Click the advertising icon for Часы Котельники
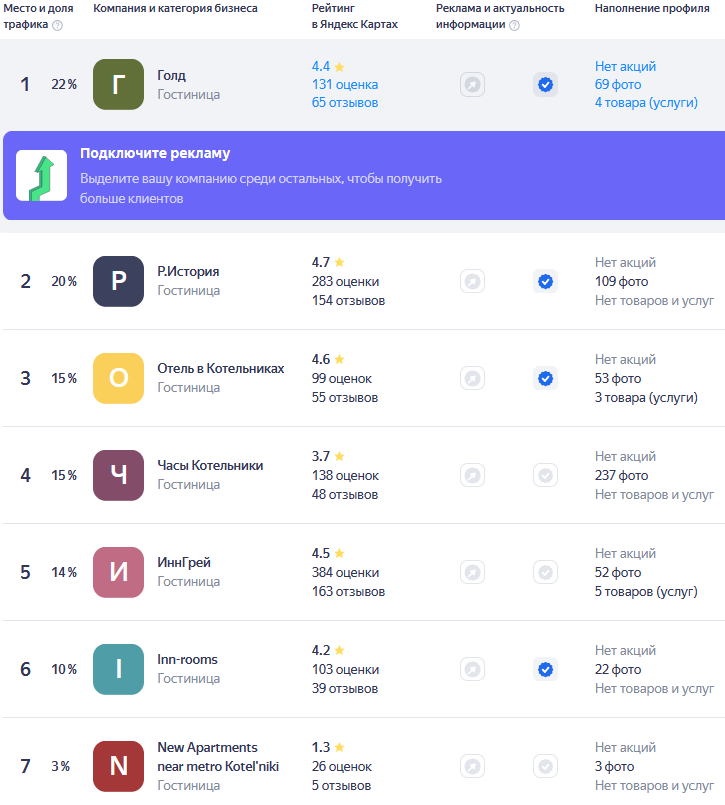Screen dimensions: 725x805 click(472, 475)
